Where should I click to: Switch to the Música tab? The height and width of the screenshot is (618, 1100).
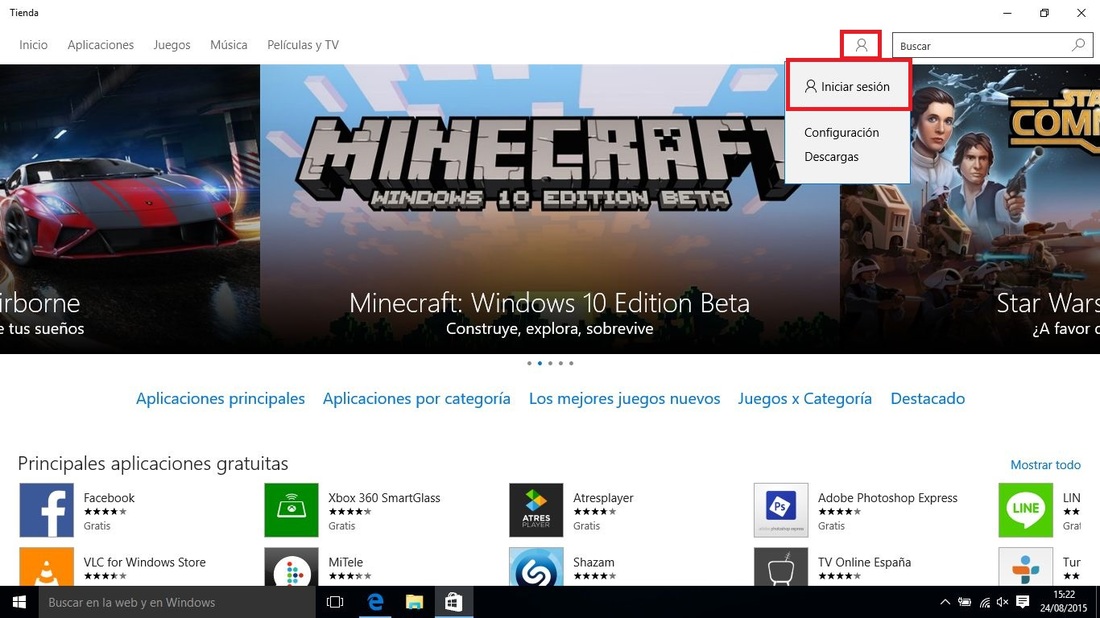229,45
